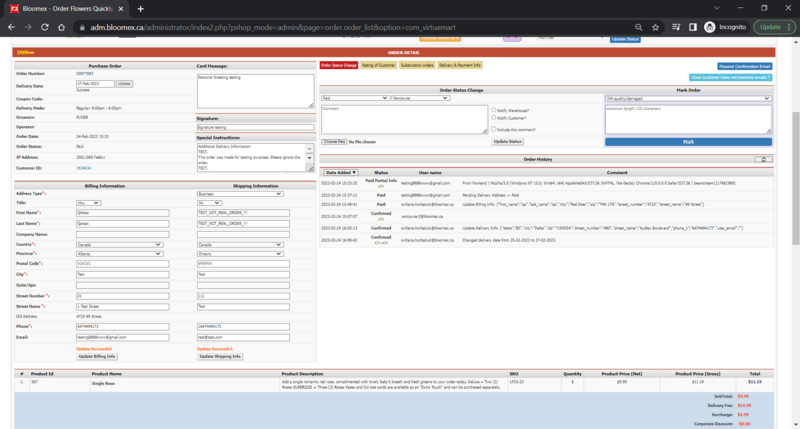Check the Notify Customer checkbox
This screenshot has height=429, width=800.
(493, 117)
